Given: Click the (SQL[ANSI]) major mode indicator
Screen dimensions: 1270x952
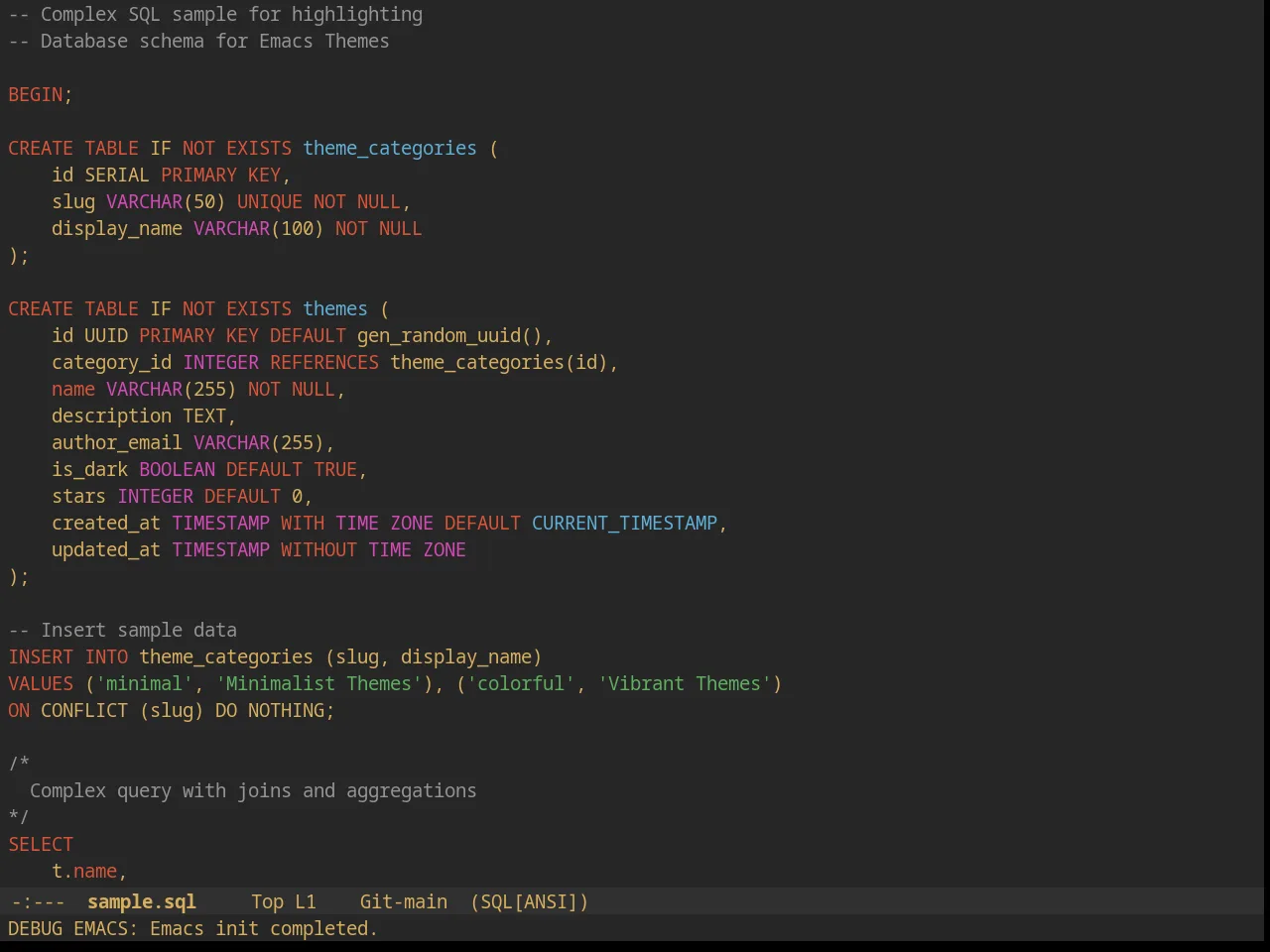Looking at the screenshot, I should (x=529, y=901).
